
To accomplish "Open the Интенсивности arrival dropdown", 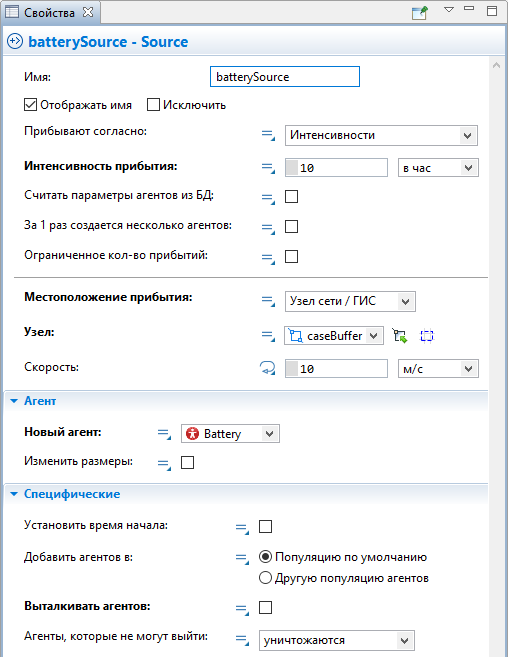I will pos(381,135).
